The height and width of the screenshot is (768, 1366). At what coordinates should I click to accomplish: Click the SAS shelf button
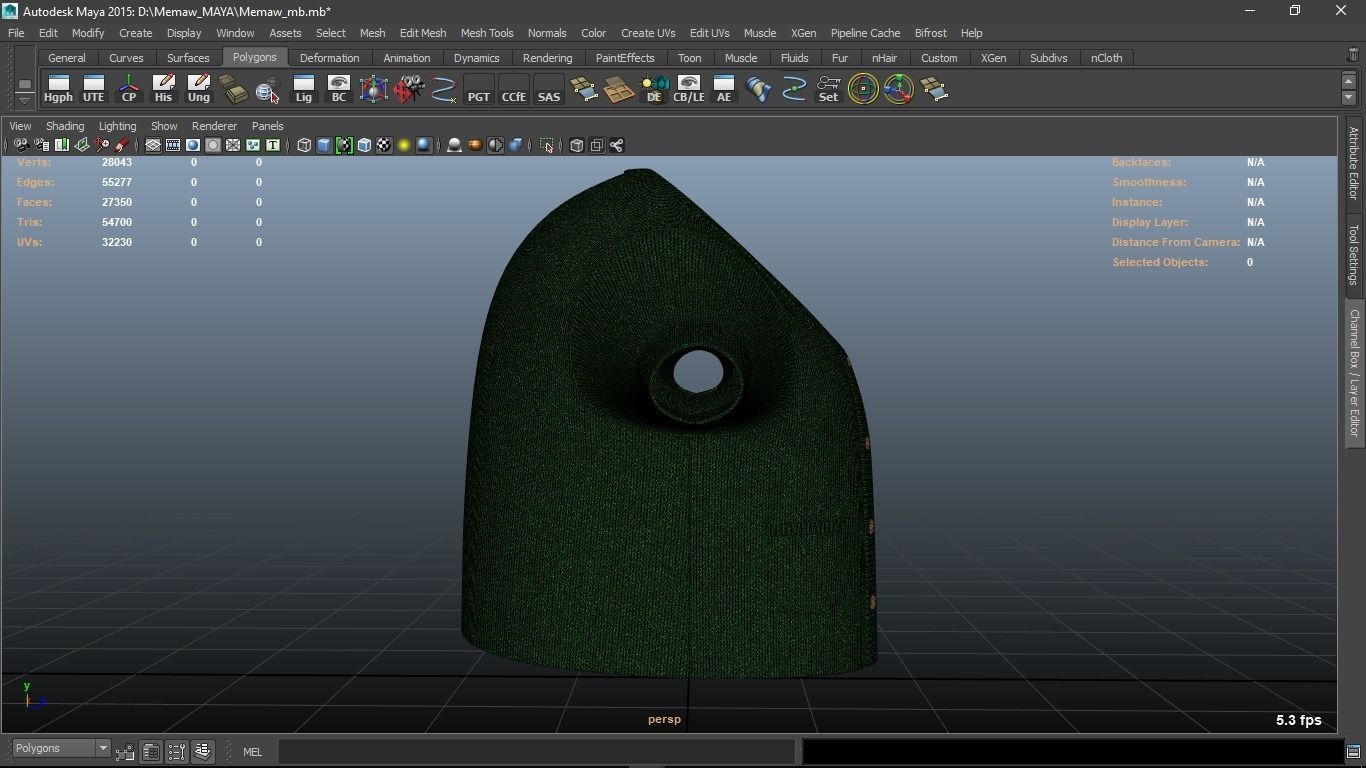[548, 89]
